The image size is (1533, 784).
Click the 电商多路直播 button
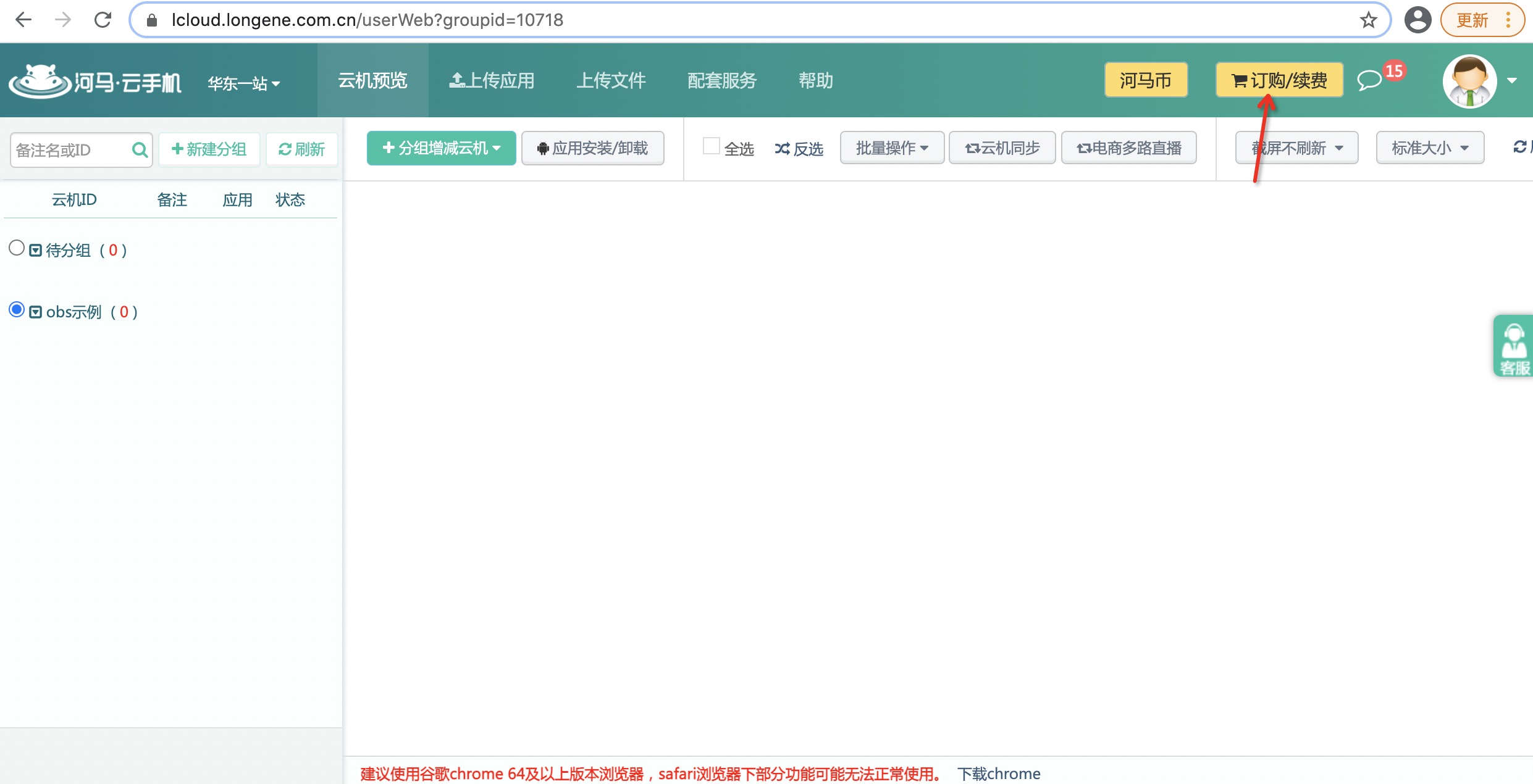click(x=1129, y=148)
